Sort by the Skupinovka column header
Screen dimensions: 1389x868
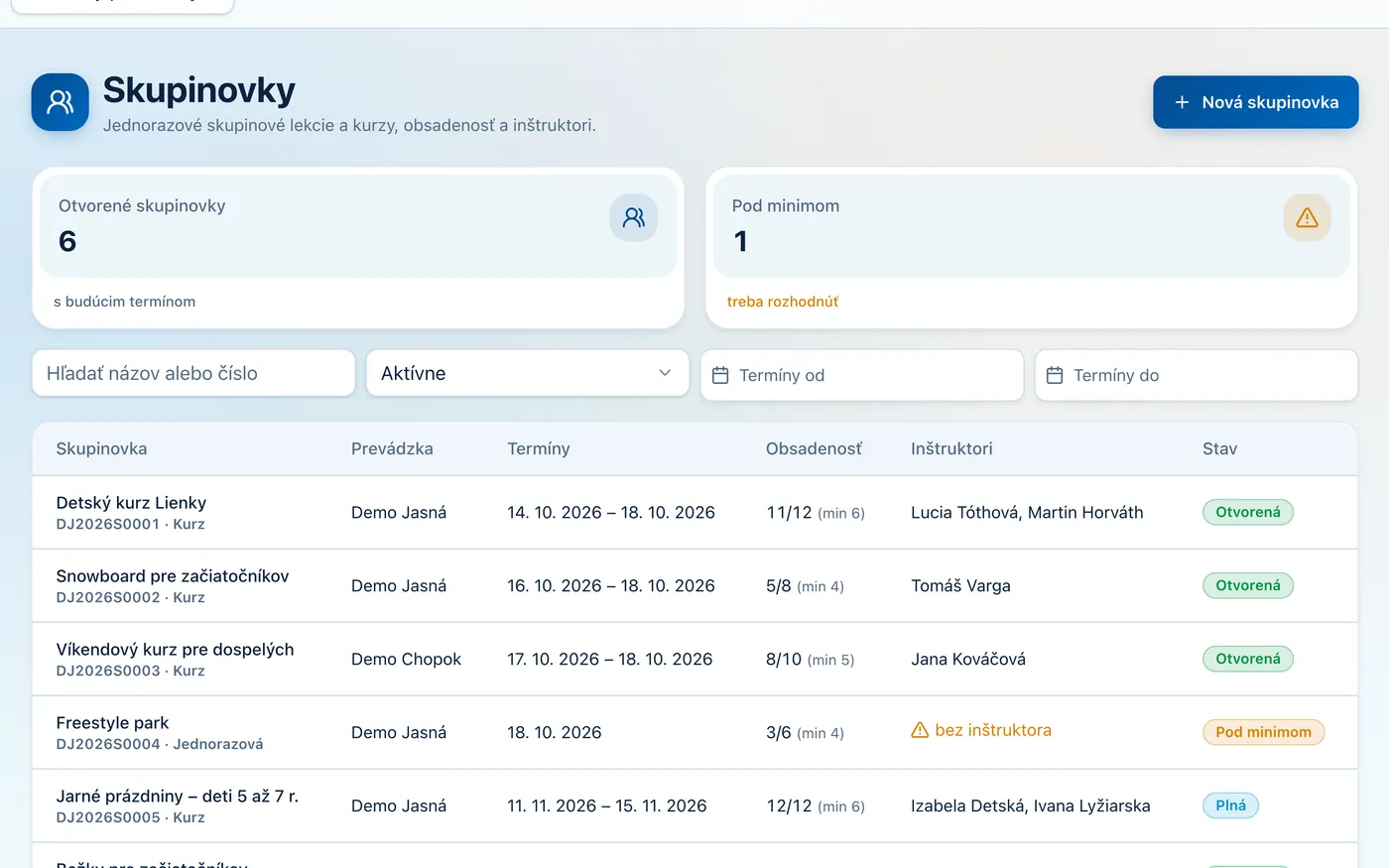101,448
